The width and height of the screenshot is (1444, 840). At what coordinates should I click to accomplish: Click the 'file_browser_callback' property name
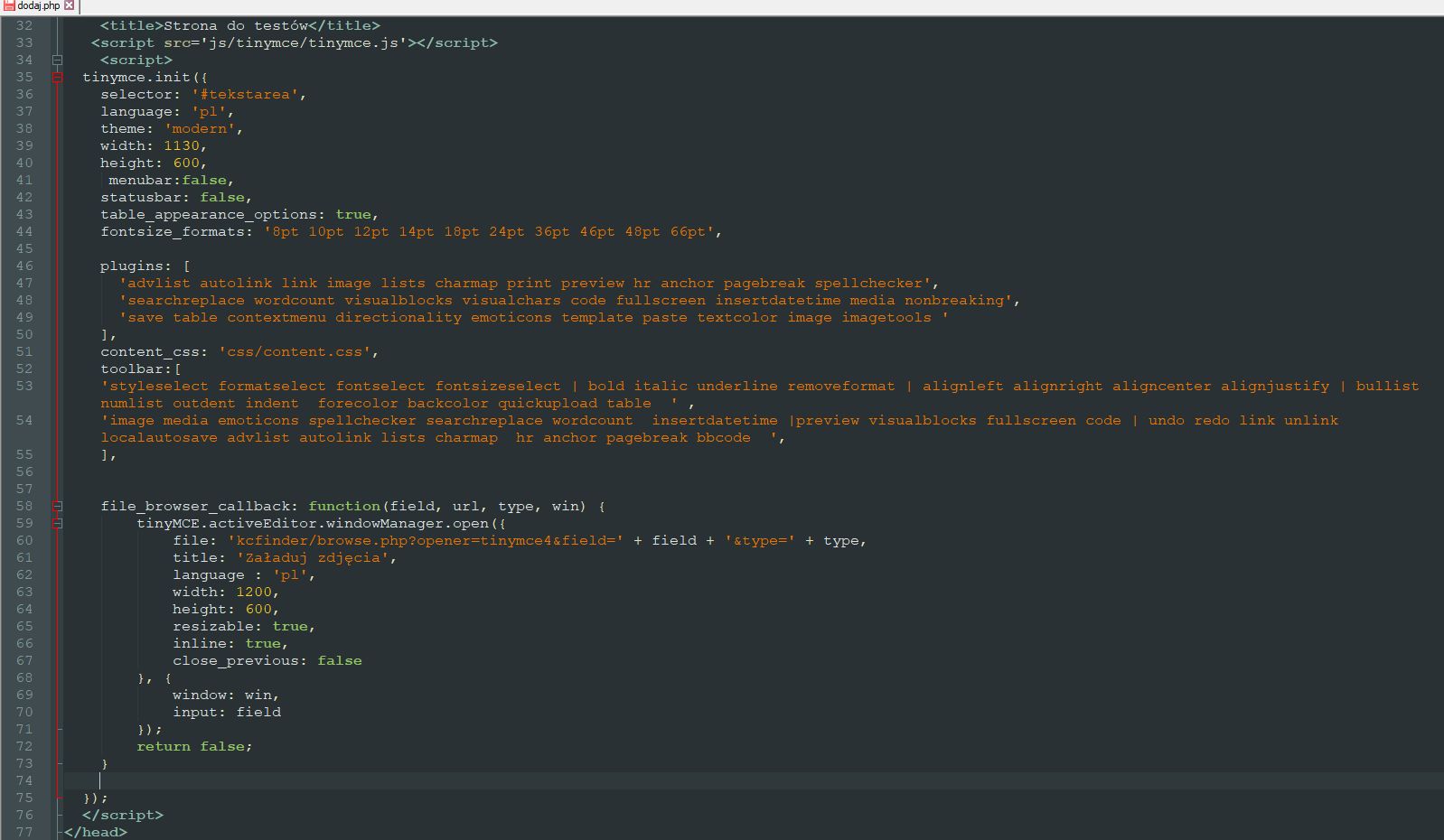[195, 507]
